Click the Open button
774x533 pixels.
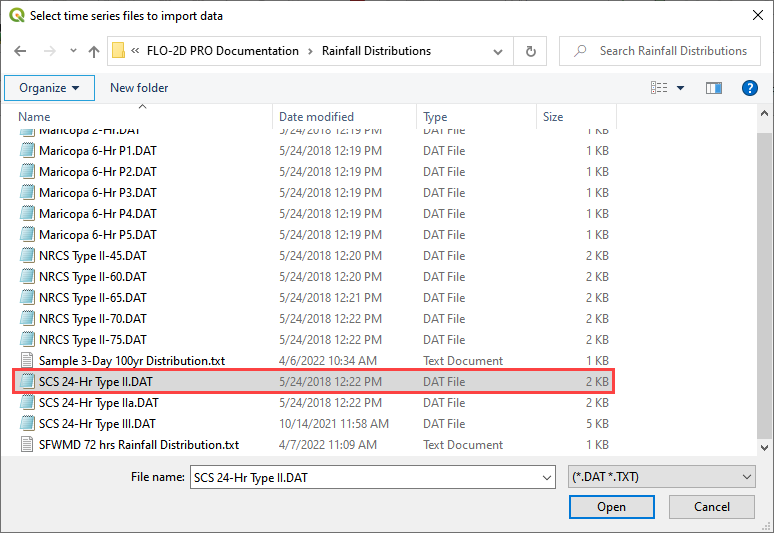[x=611, y=507]
